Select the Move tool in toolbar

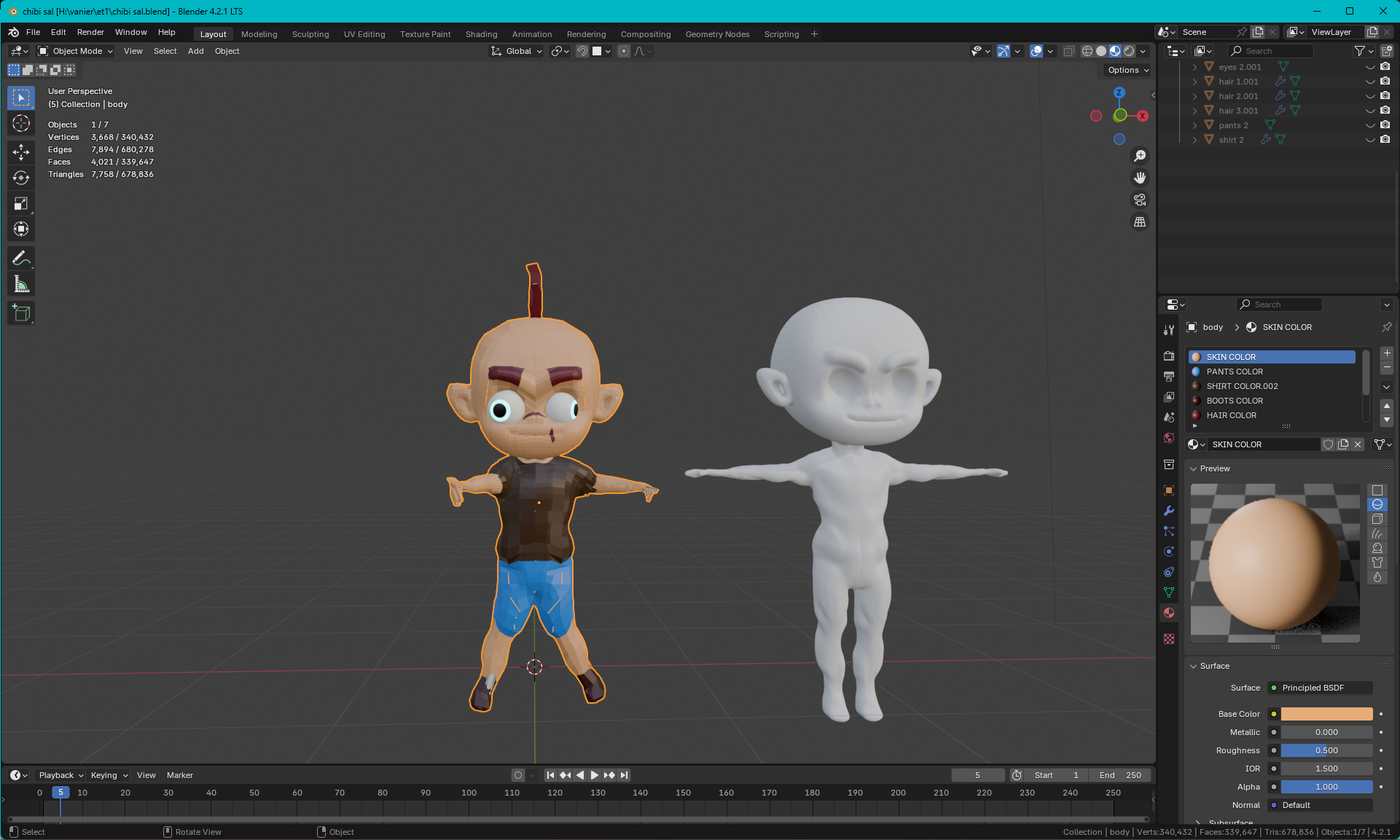point(21,152)
